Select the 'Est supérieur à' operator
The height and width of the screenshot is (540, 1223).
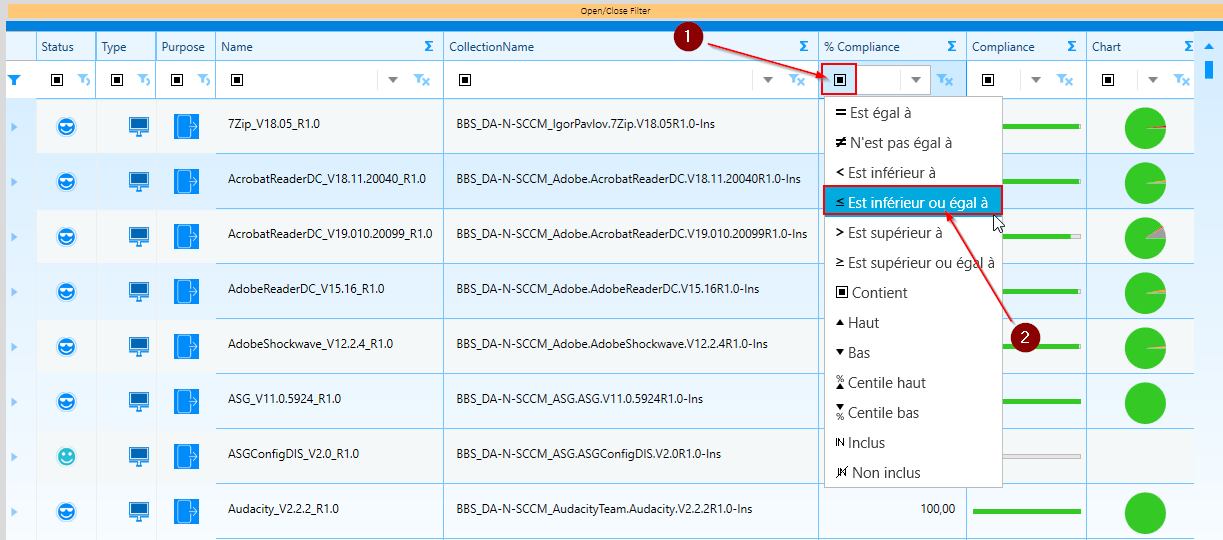(x=913, y=233)
